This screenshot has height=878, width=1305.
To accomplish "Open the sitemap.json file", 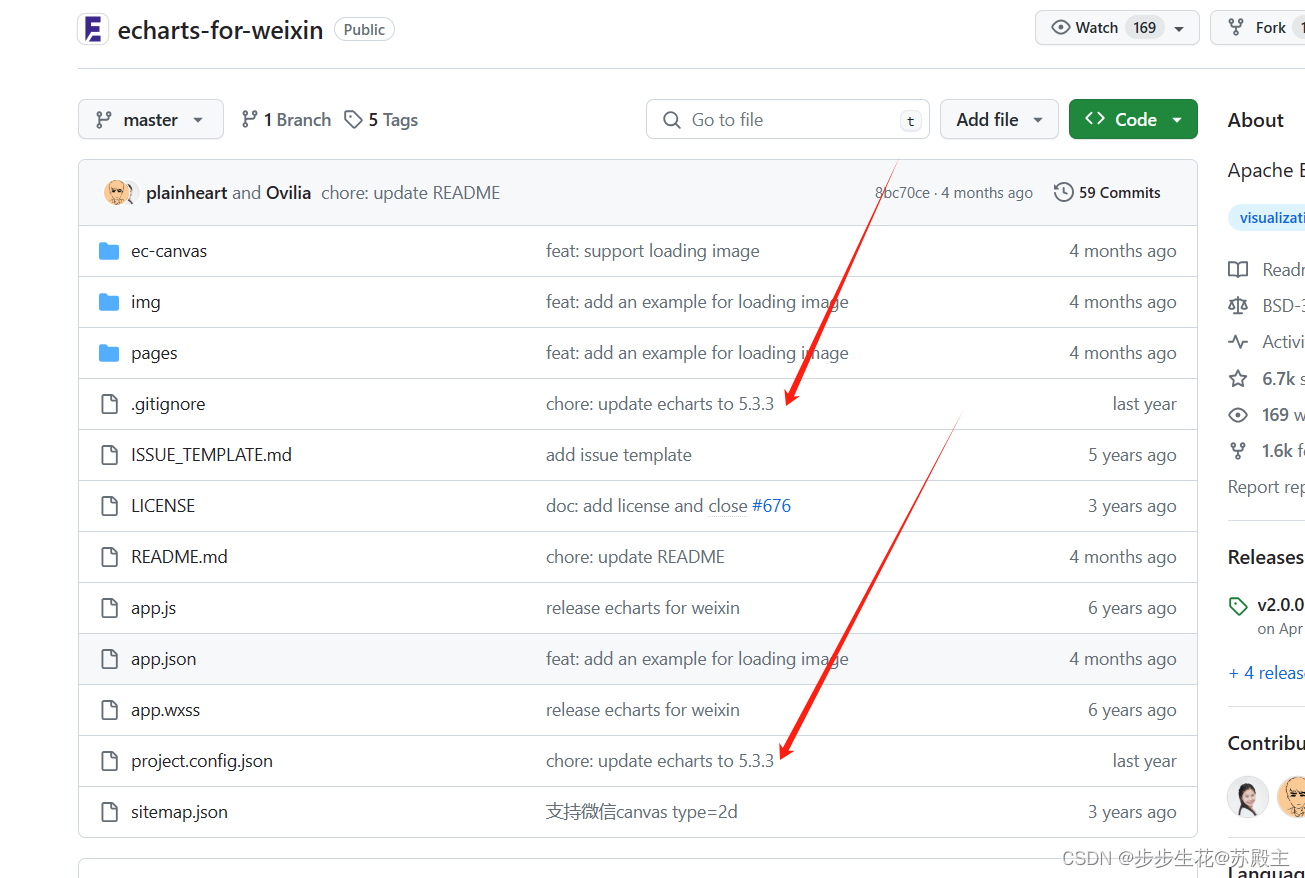I will tap(179, 812).
